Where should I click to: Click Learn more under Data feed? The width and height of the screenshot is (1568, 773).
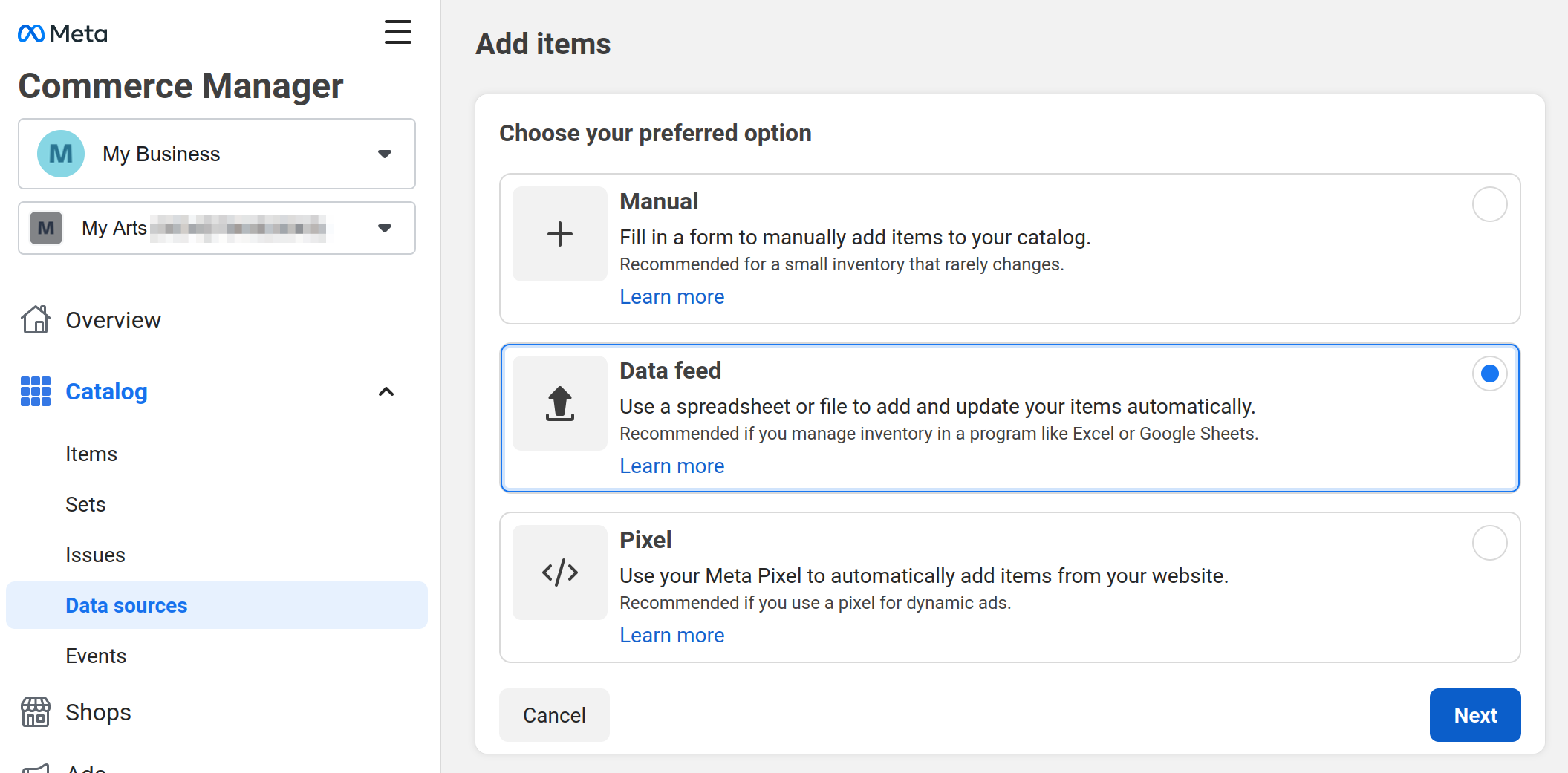672,466
